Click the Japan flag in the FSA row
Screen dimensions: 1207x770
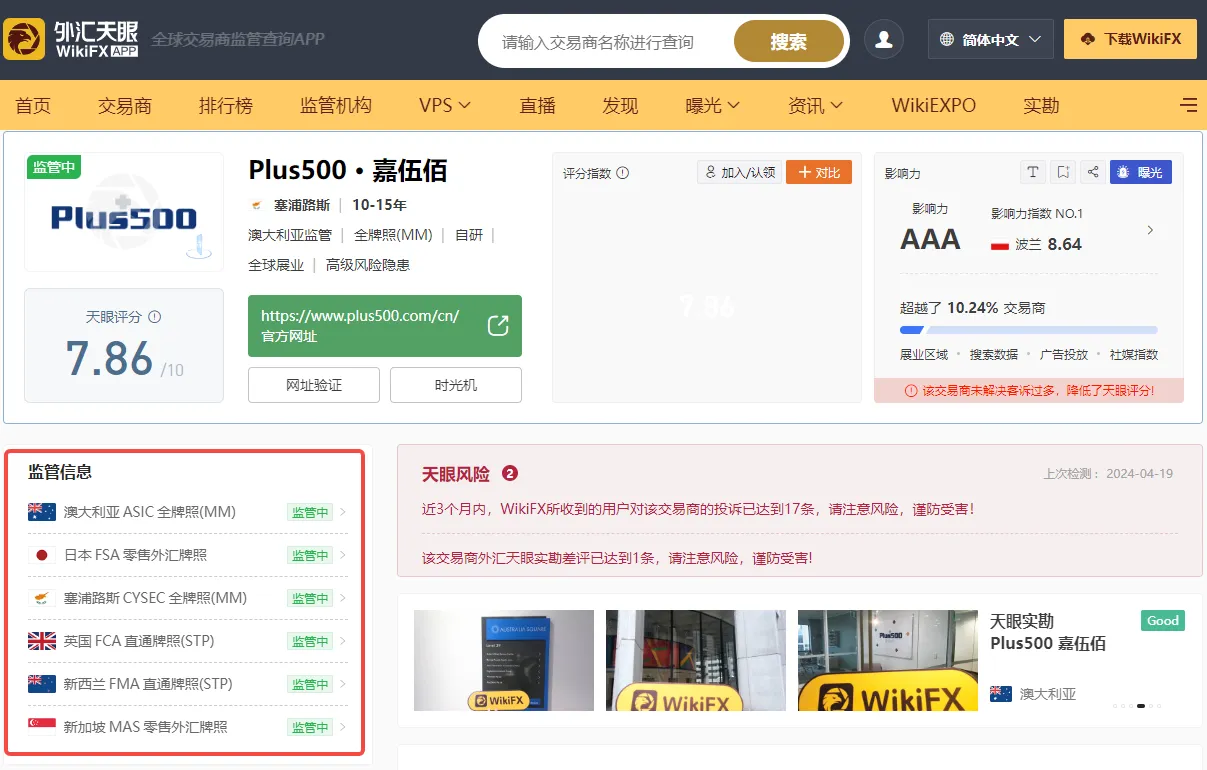42,555
